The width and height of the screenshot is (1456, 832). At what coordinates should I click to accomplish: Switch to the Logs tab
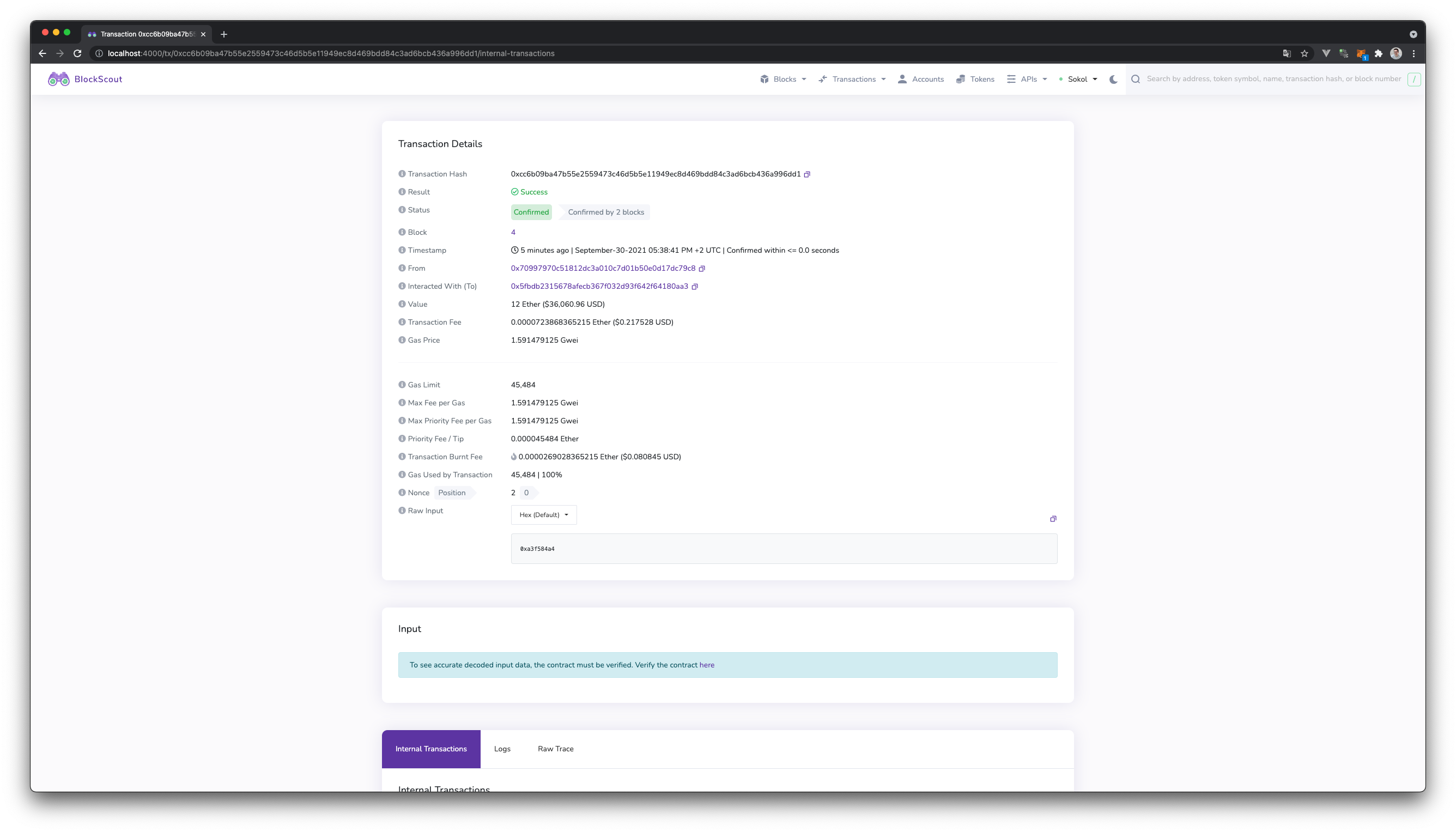502,749
